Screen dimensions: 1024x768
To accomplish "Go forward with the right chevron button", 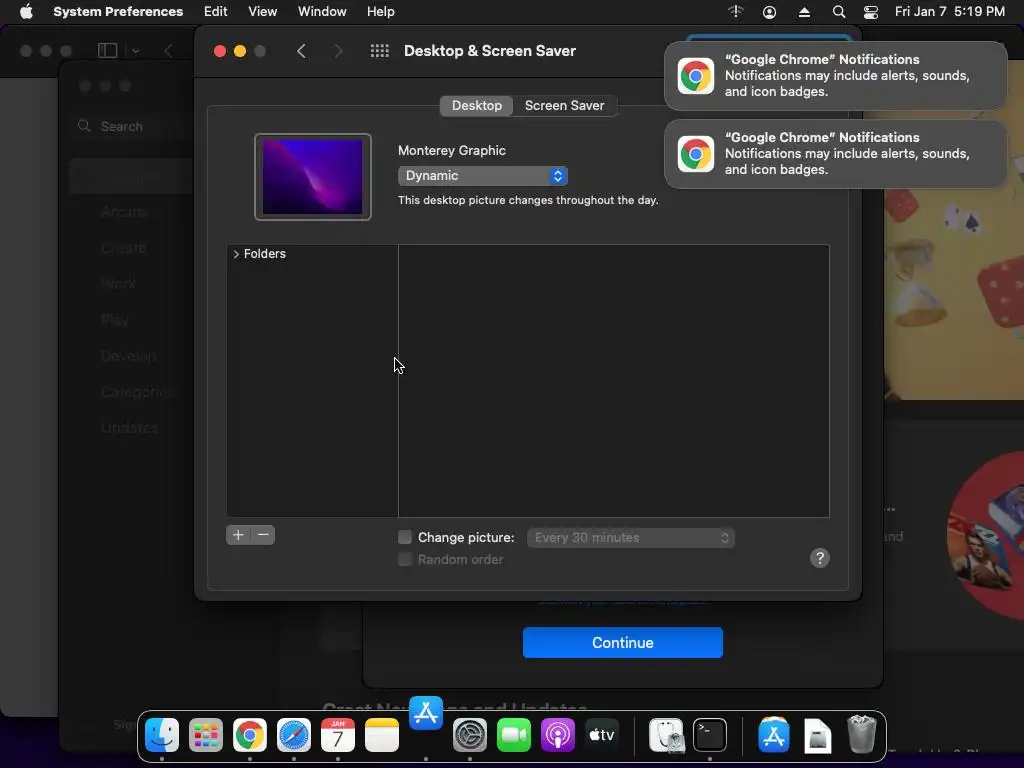I will click(x=338, y=51).
